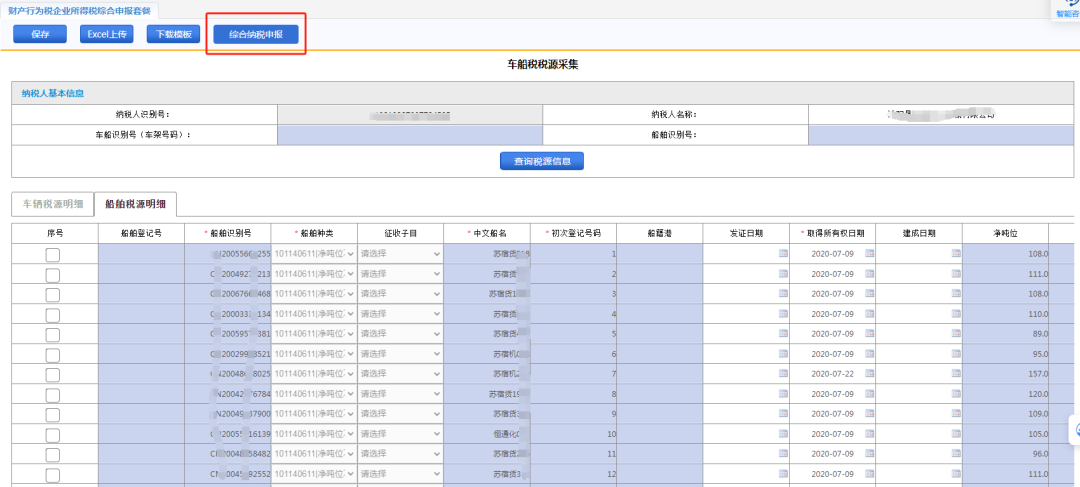Tick the 序号 checkbox for row 8
1080x487 pixels.
coord(52,395)
